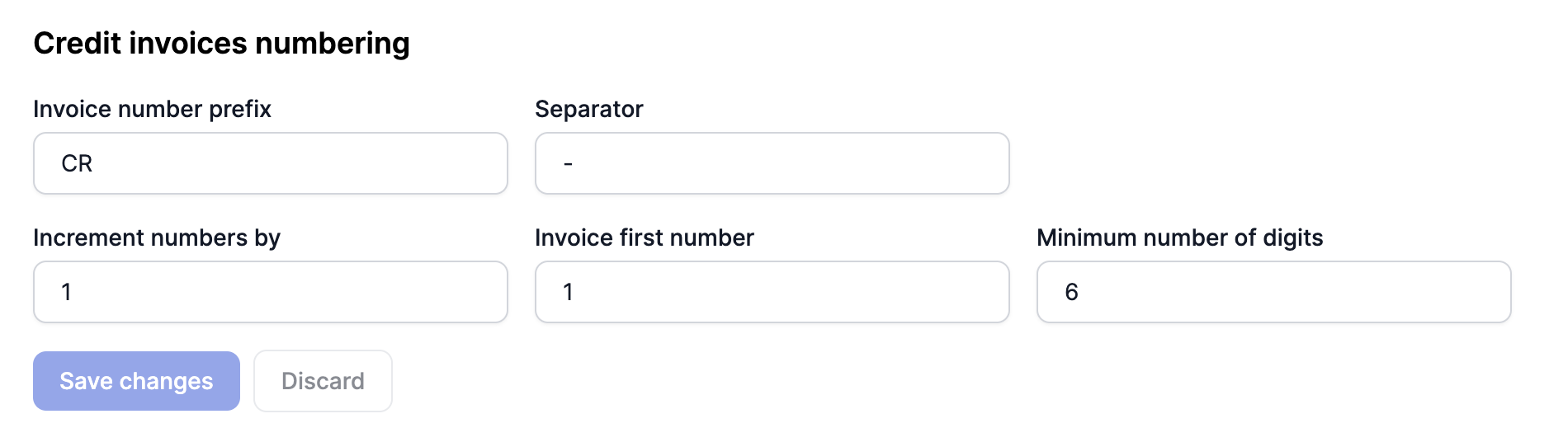Screen dimensions: 1568x442
Task: Click the '1' value under Increment numbers by
Action: point(66,292)
